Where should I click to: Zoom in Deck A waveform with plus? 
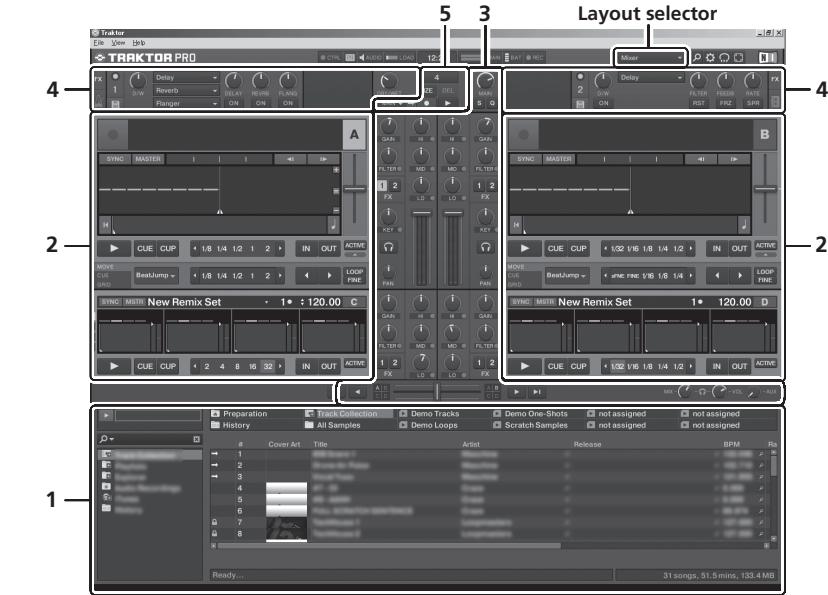pyautogui.click(x=336, y=170)
